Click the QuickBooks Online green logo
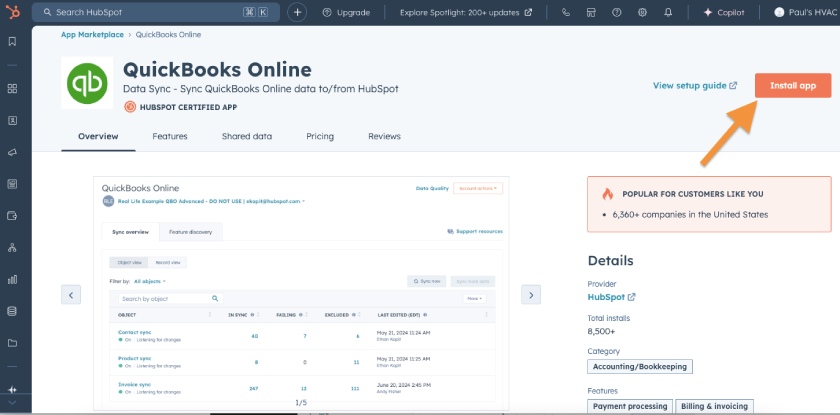This screenshot has width=840, height=415. [87, 83]
